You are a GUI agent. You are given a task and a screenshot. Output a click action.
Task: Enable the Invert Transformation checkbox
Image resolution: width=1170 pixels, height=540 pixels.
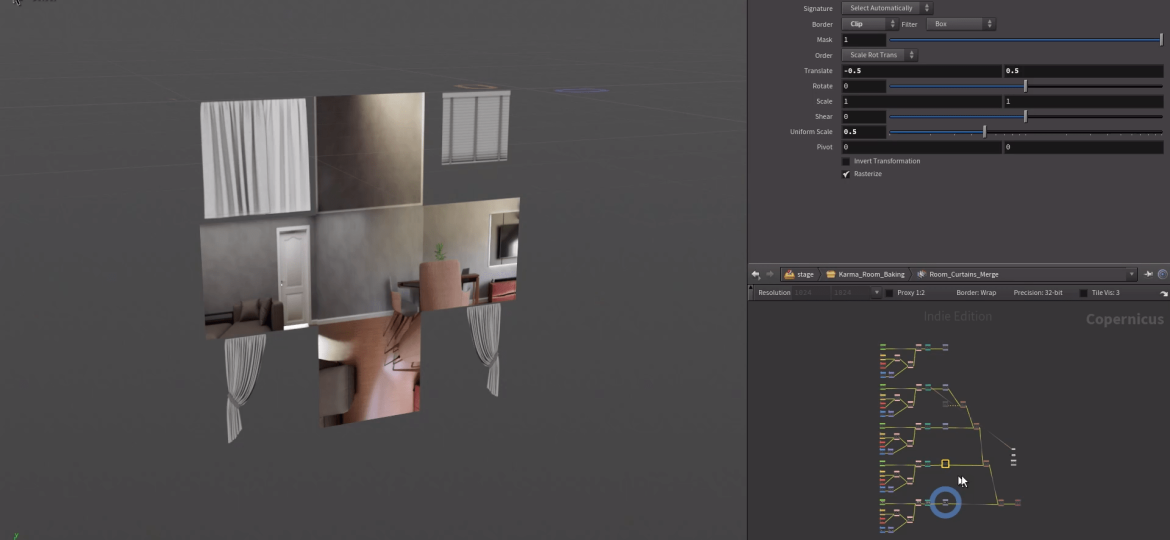[846, 161]
